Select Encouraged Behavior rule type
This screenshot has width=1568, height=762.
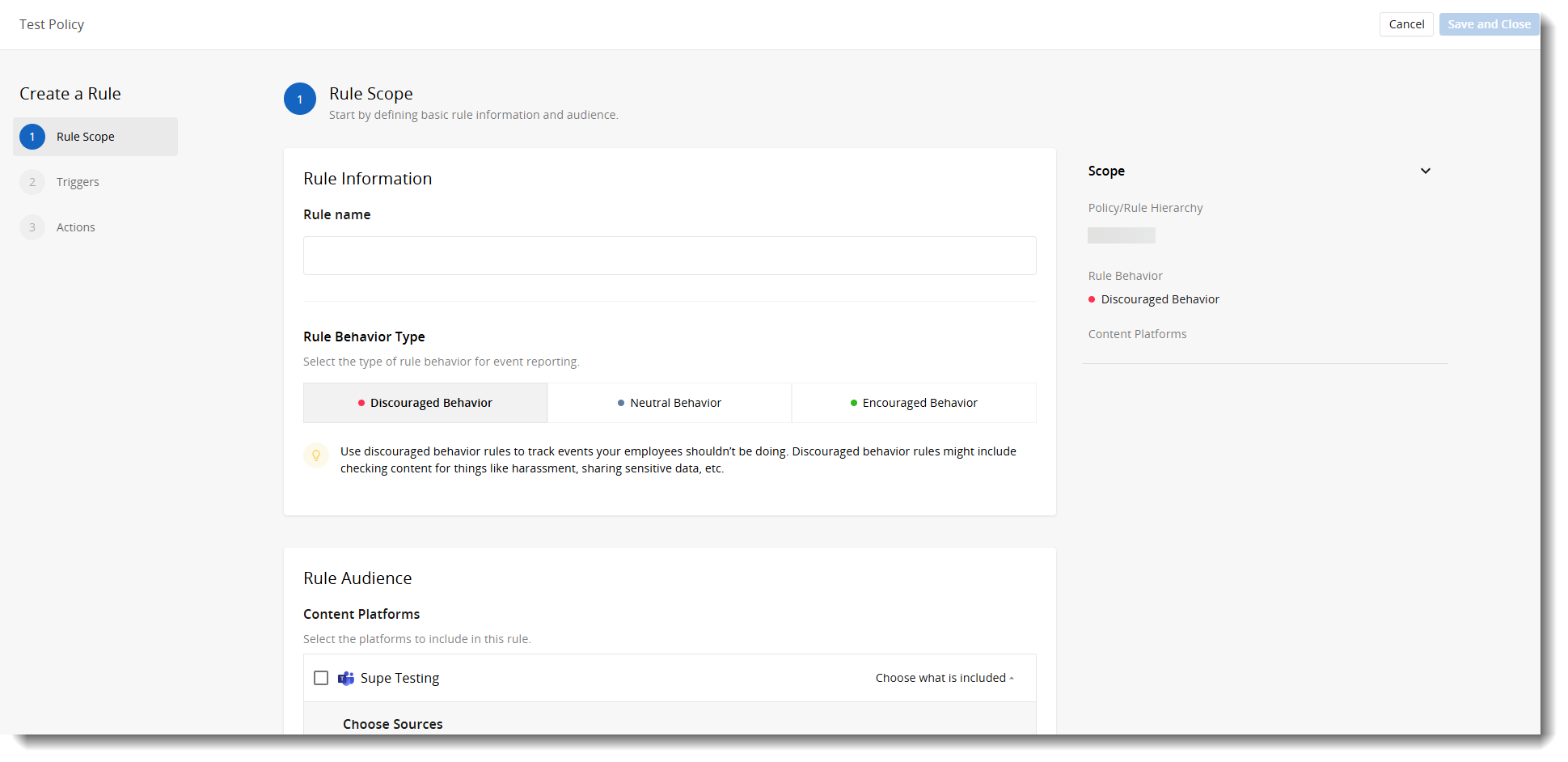click(x=914, y=403)
